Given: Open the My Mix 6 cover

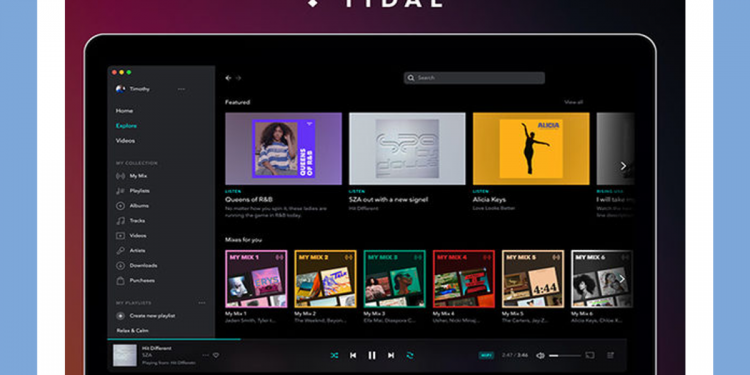Looking at the screenshot, I should coord(602,279).
